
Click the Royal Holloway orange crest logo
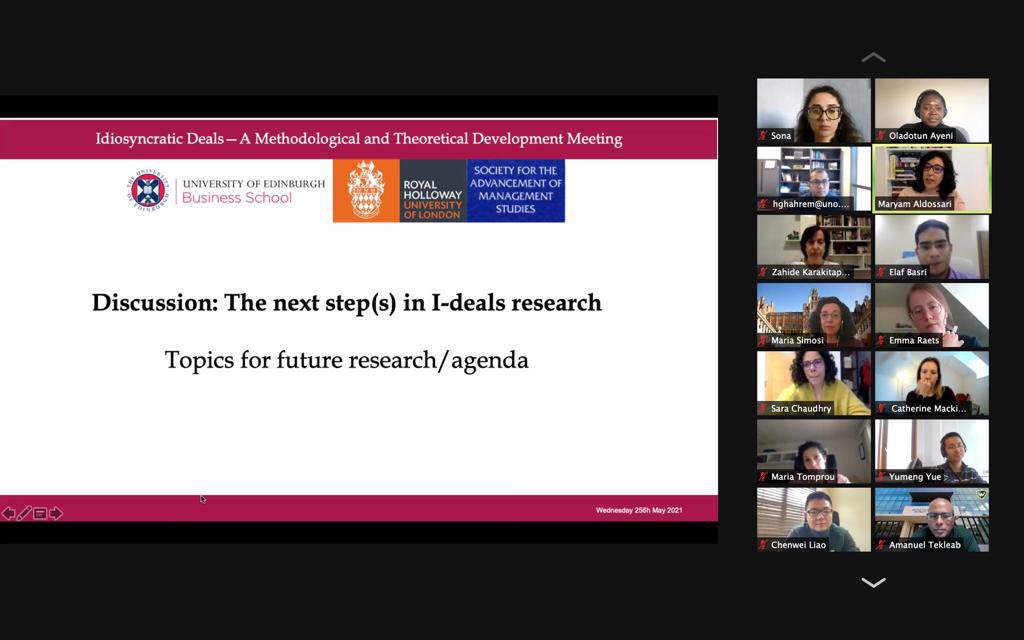[x=366, y=191]
